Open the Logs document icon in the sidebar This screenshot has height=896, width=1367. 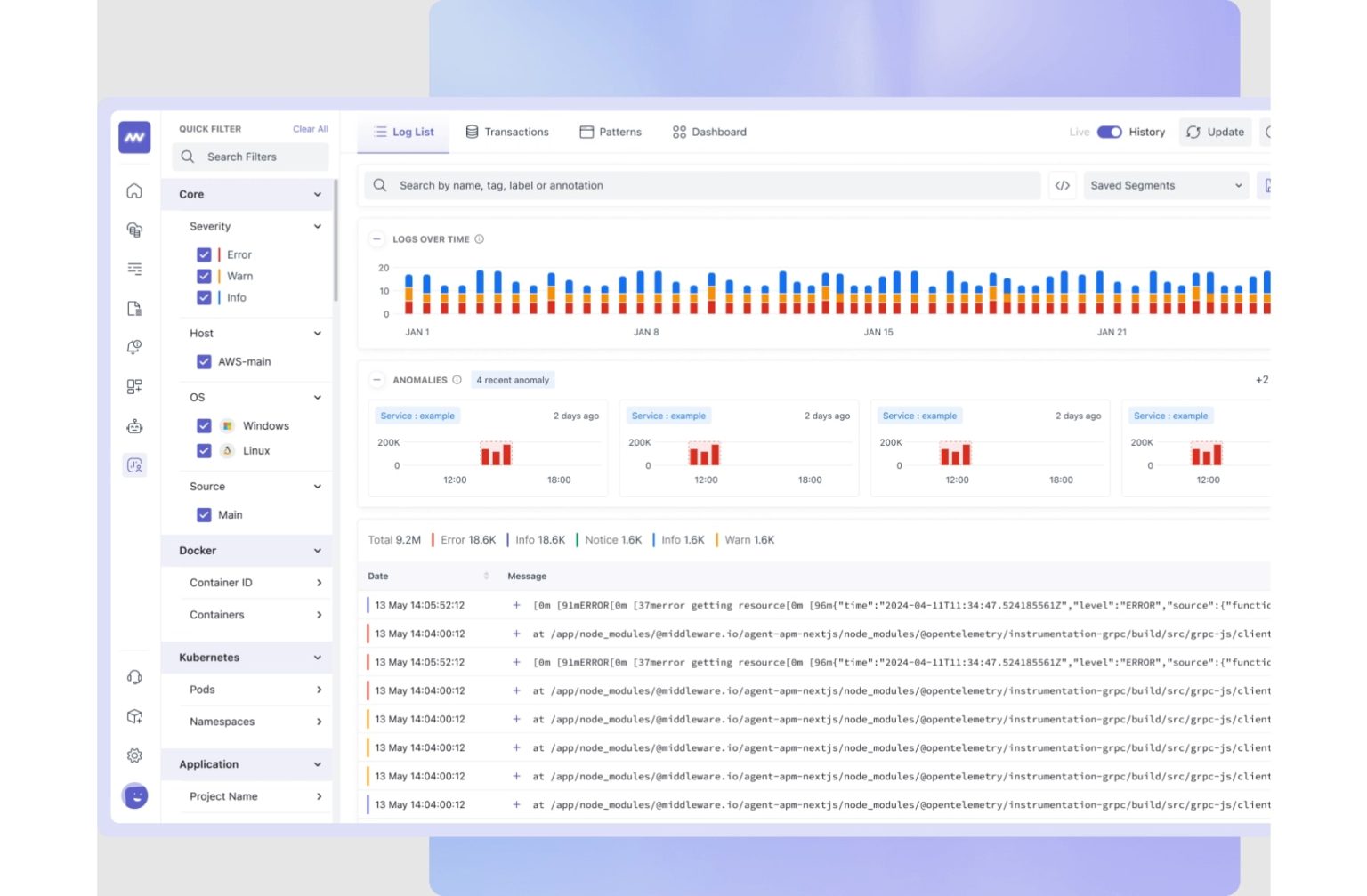[134, 308]
